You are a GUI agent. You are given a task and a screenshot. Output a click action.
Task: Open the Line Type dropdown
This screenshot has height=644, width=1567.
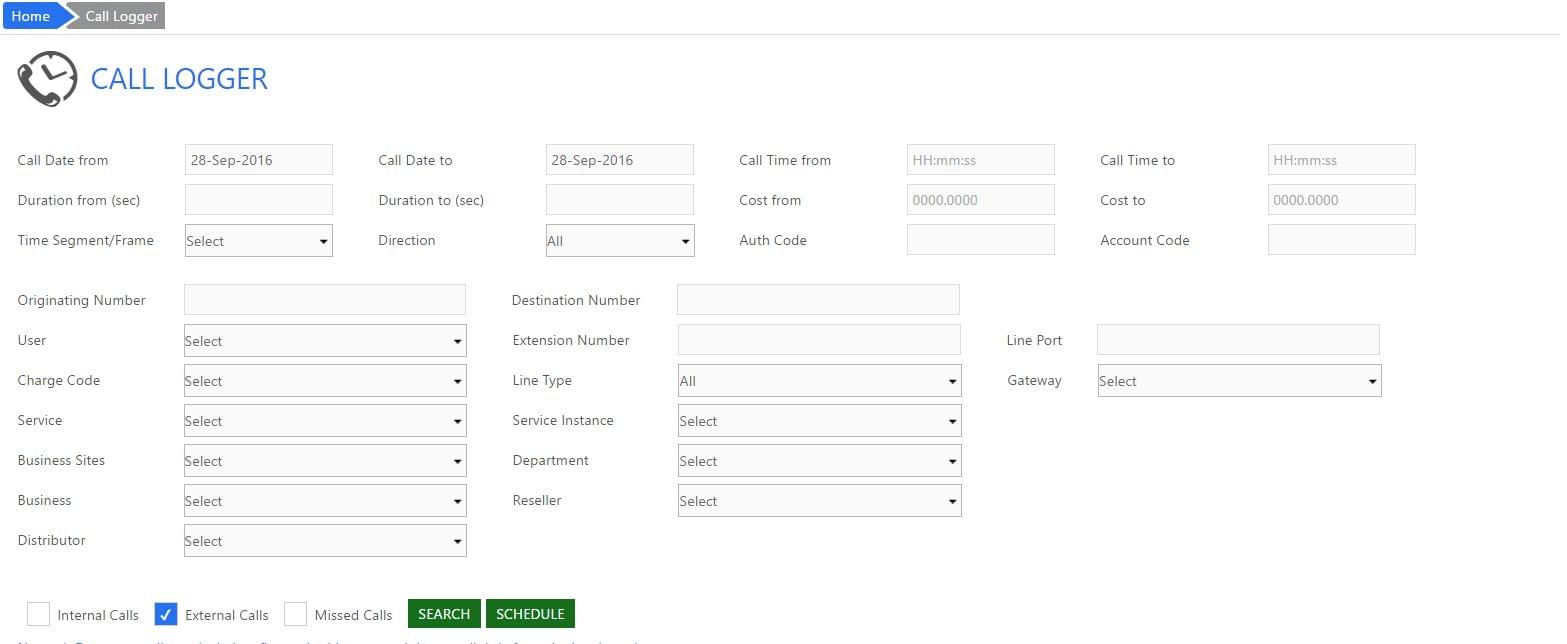[819, 381]
